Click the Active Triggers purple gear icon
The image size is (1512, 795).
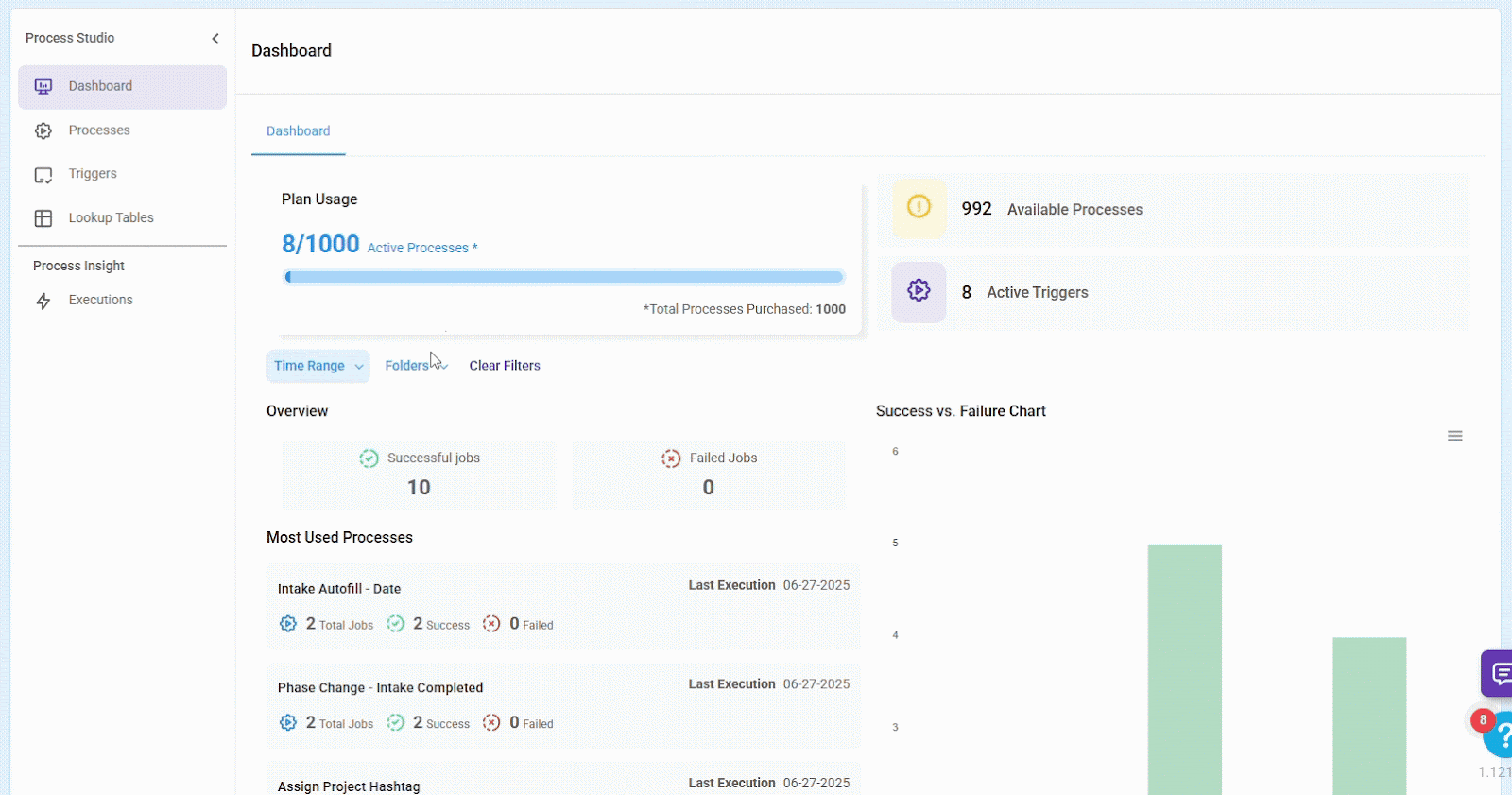[919, 291]
